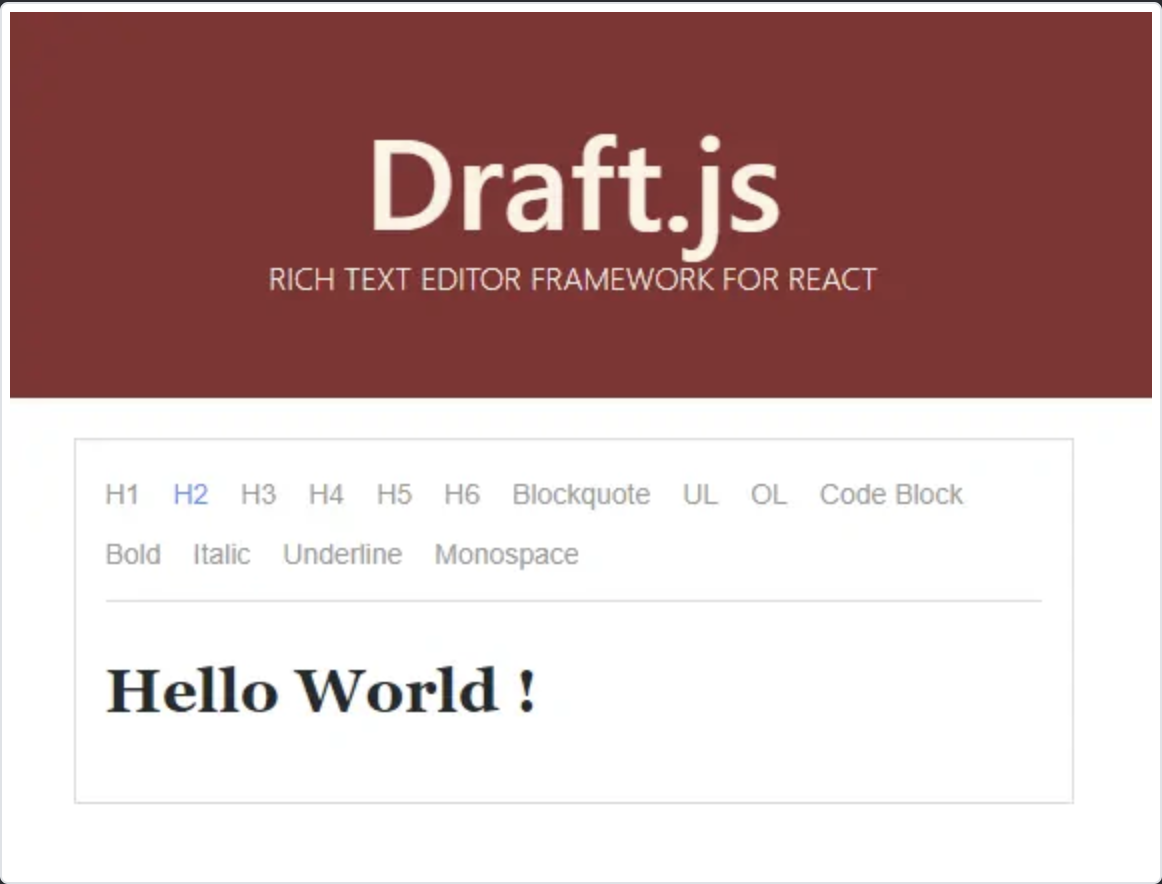The height and width of the screenshot is (884, 1162).
Task: Apply the H3 heading style
Action: 258,494
